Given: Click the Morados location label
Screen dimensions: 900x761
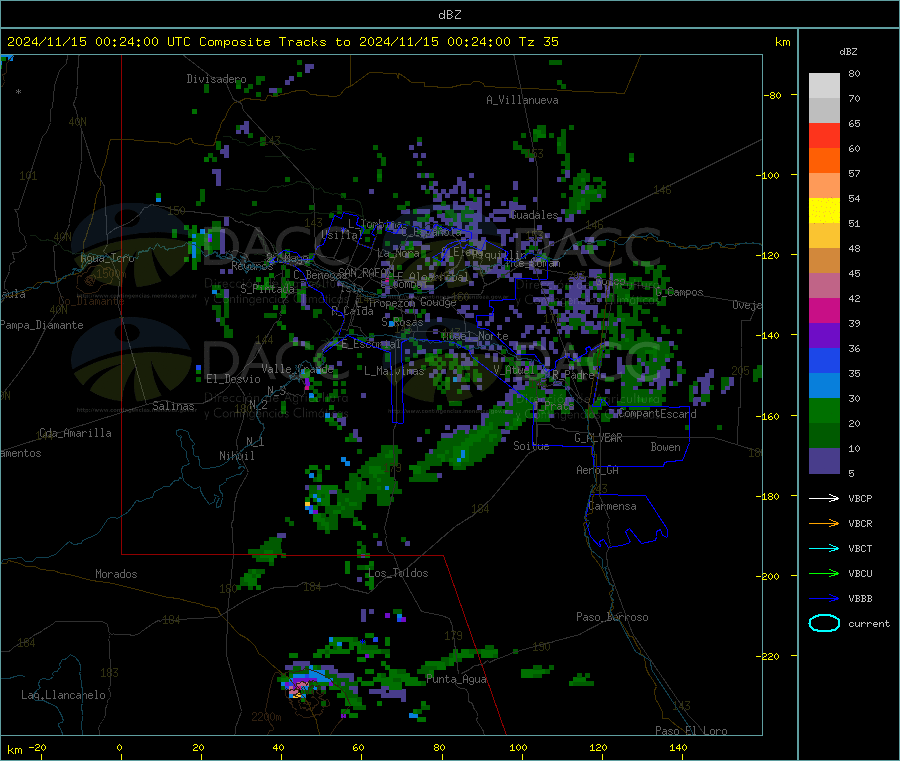Looking at the screenshot, I should point(116,574).
